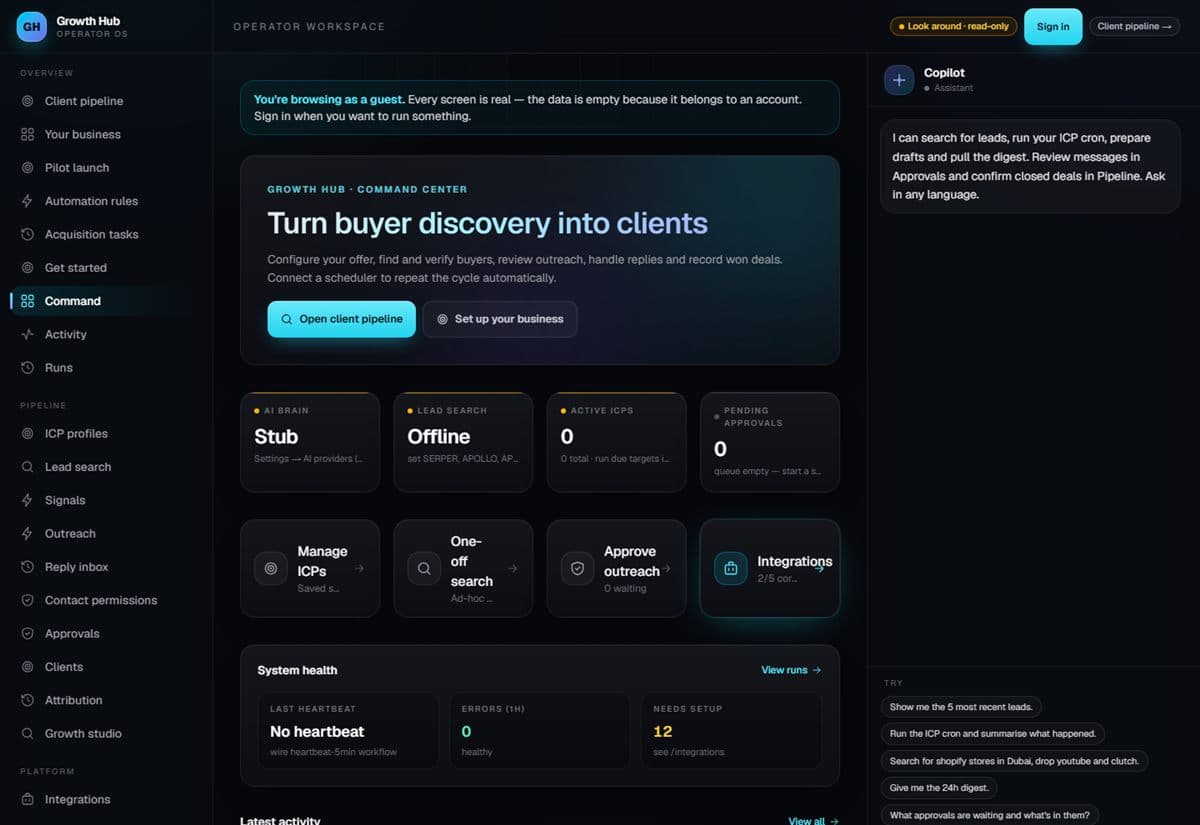Image resolution: width=1200 pixels, height=825 pixels.
Task: Click the Reply inbox clock icon
Action: pos(28,567)
